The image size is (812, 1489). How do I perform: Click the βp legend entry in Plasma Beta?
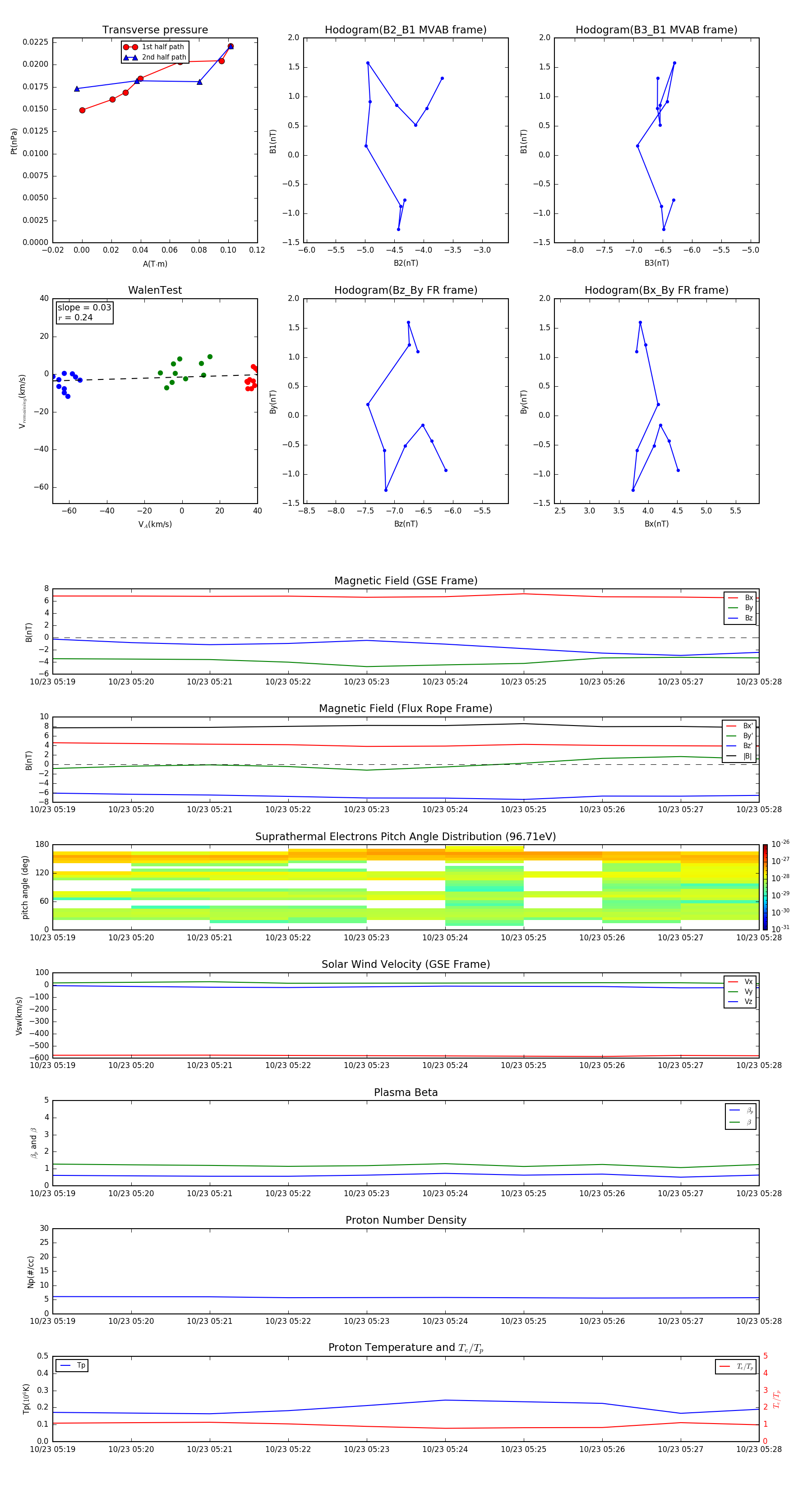point(741,1110)
